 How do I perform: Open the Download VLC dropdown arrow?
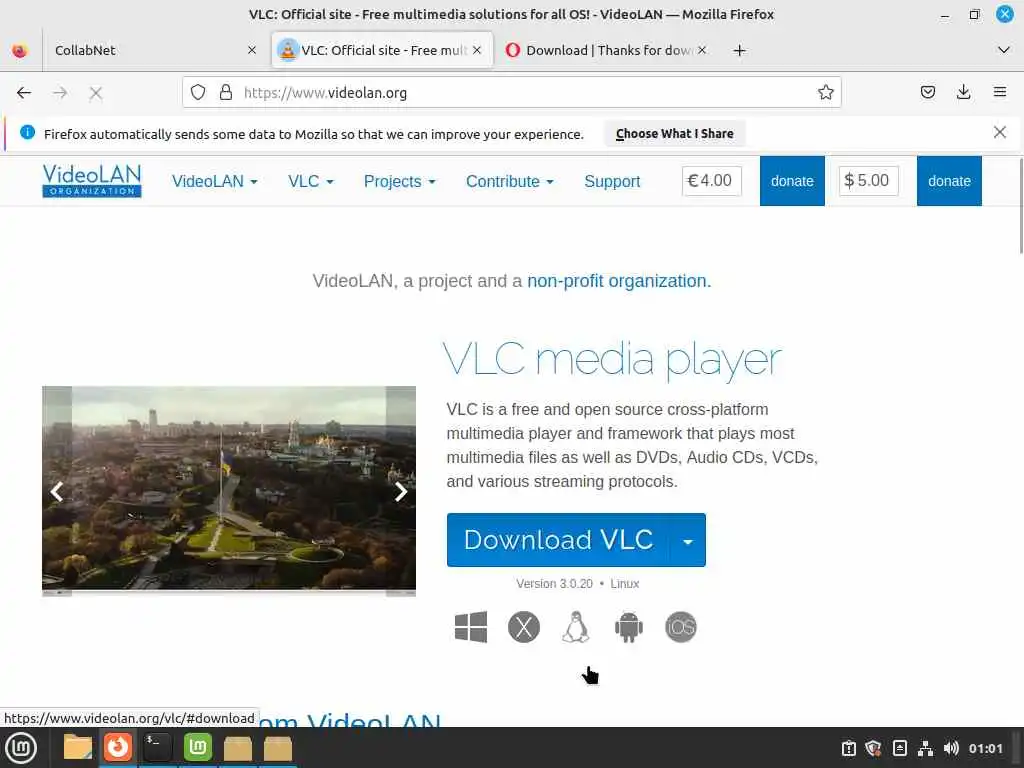688,540
